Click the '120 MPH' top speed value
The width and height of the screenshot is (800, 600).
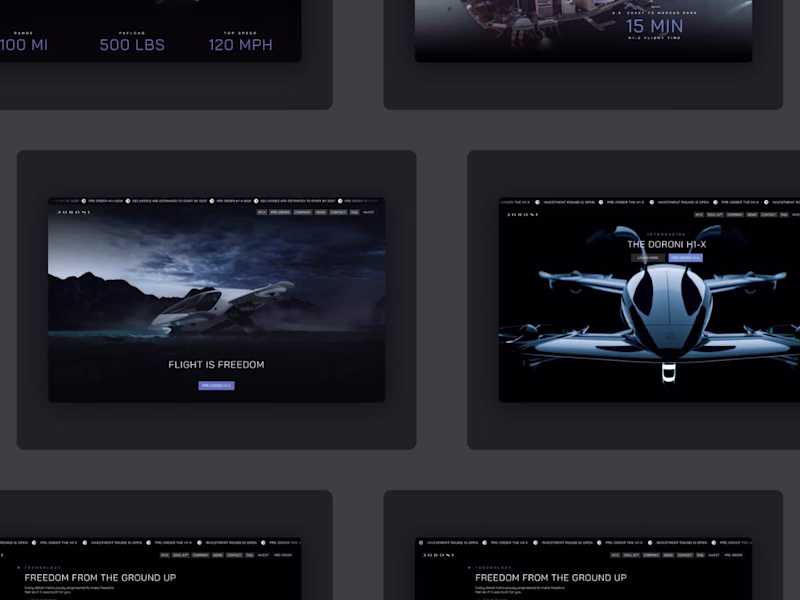[240, 45]
